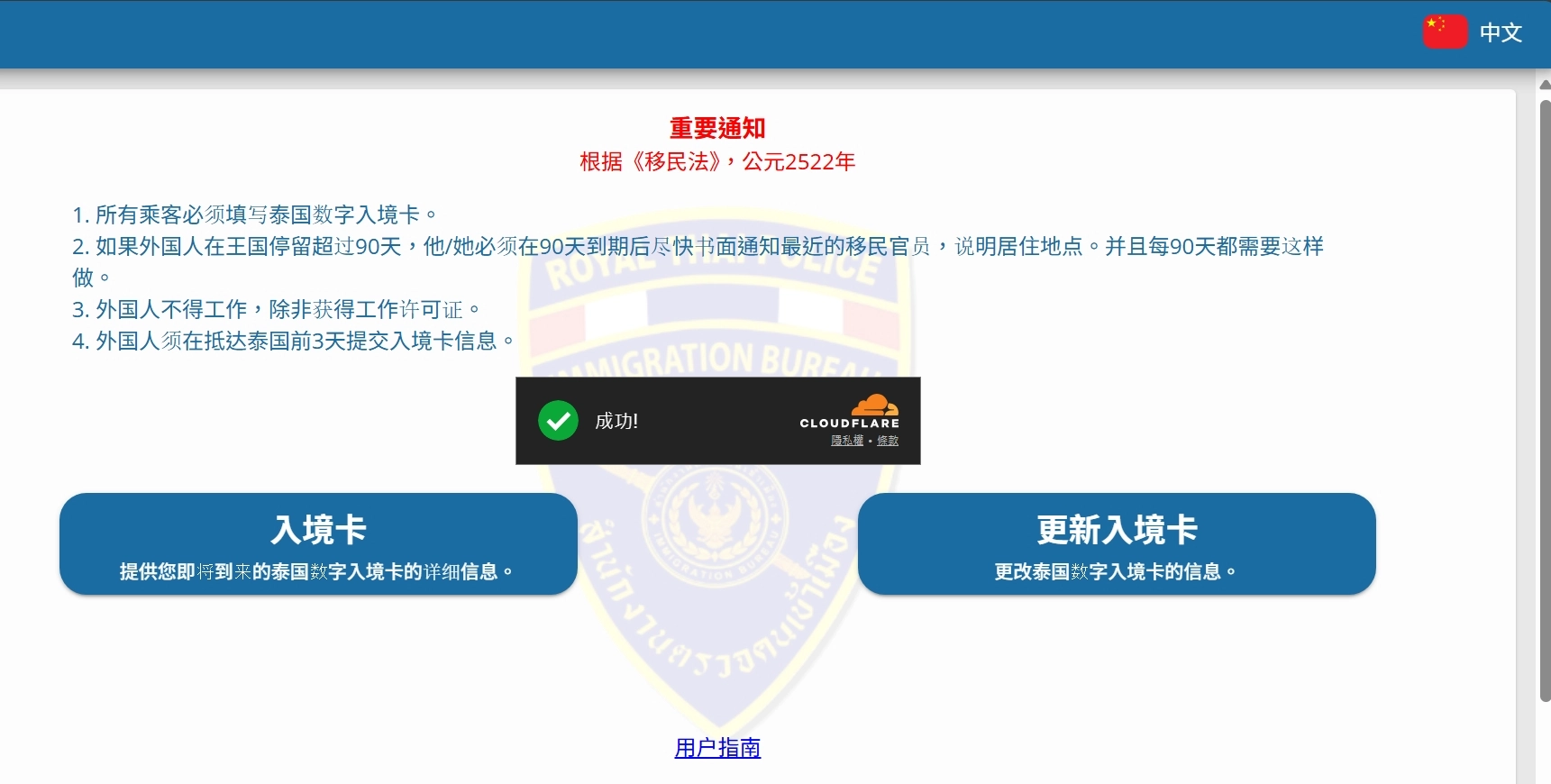Open the 中文 language selector

pyautogui.click(x=1501, y=32)
